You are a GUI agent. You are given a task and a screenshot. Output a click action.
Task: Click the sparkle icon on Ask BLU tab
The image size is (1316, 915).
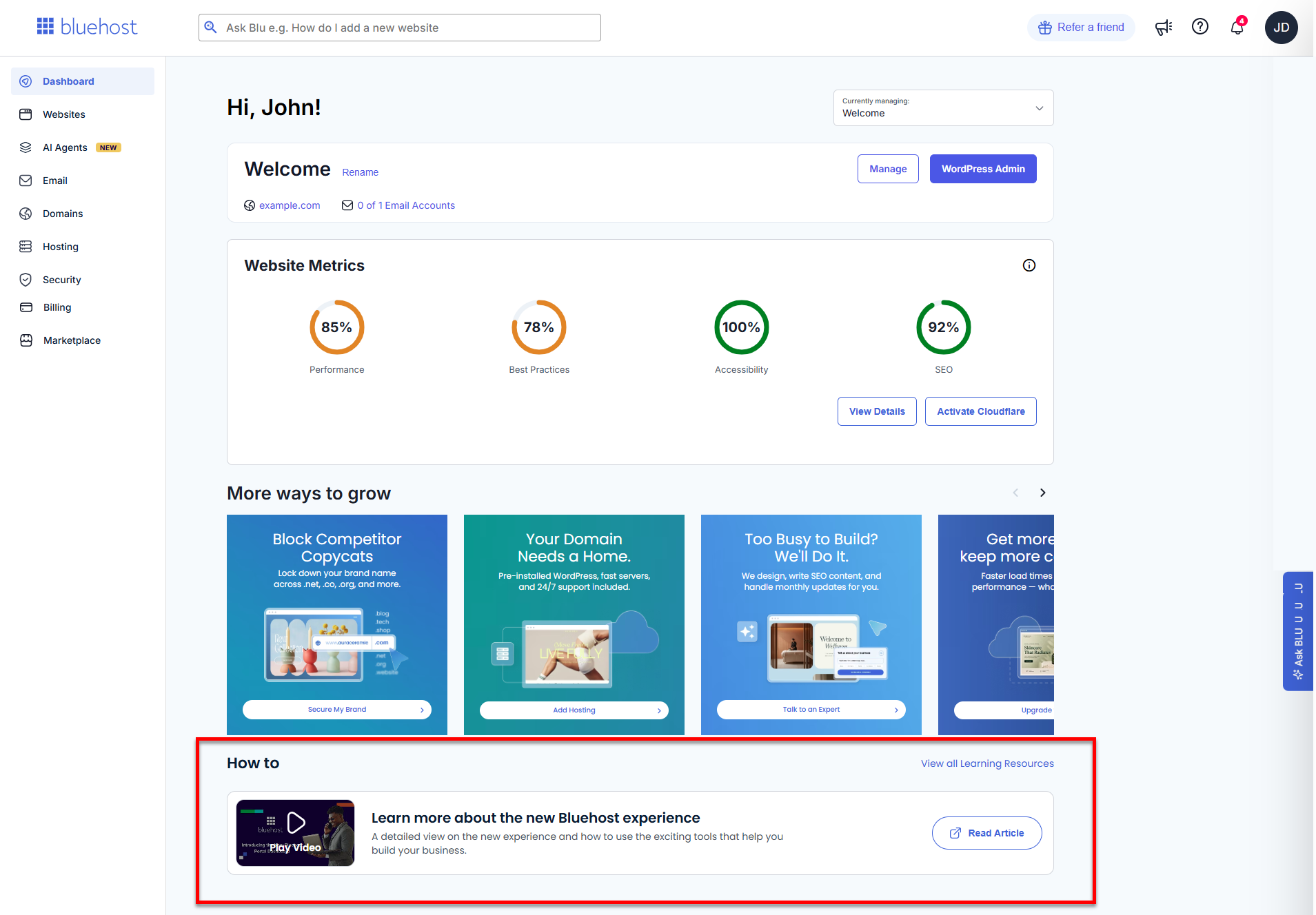click(1298, 675)
